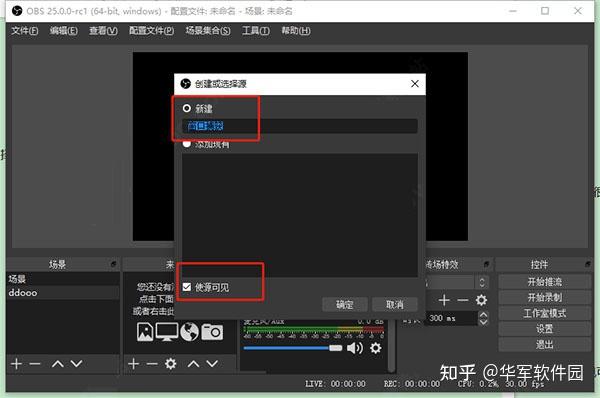
Task: Click the REC: 00:00:00 status text
Action: (x=412, y=383)
